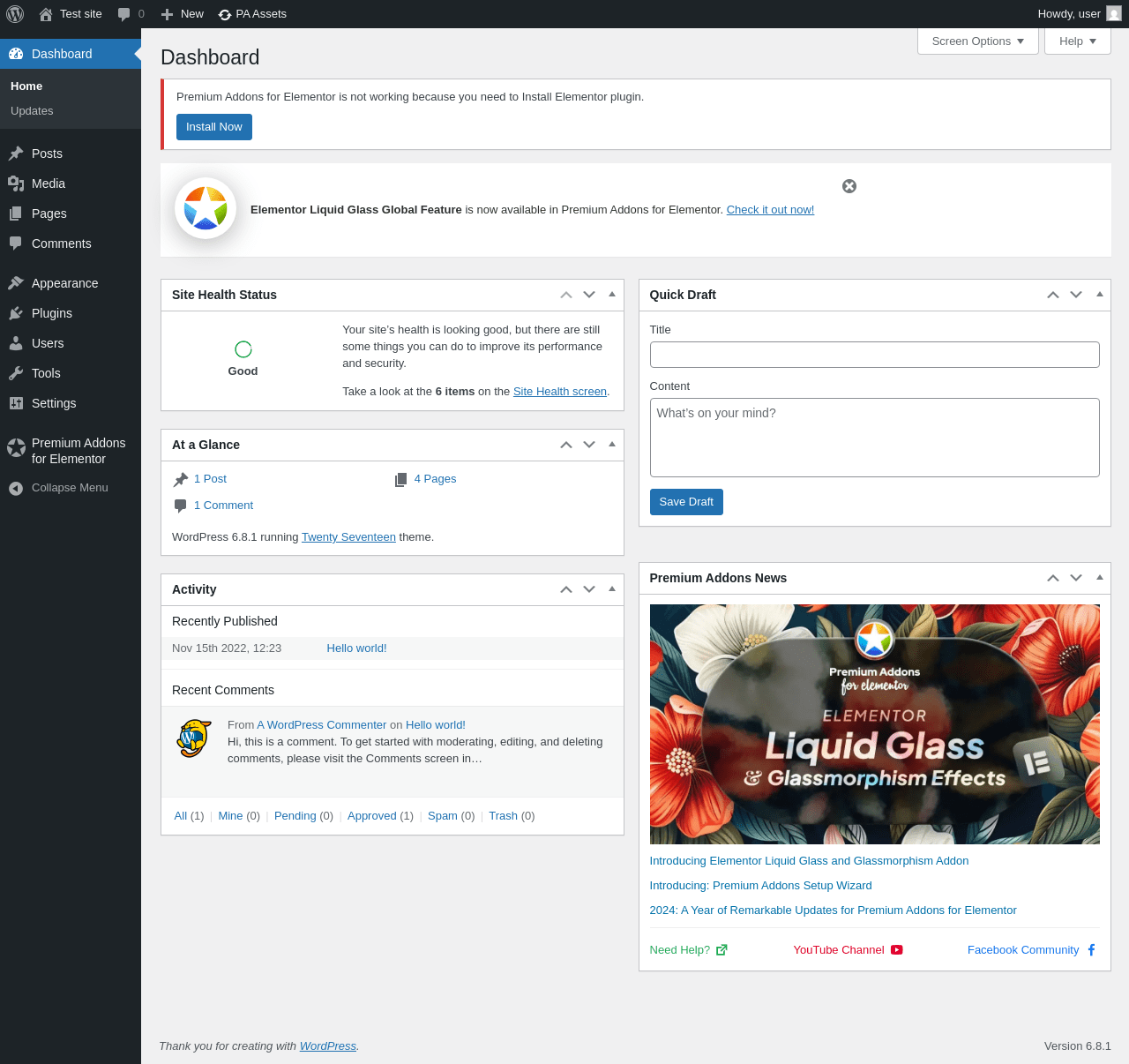Click the external link icon beside Need Help
This screenshot has height=1064, width=1129.
pos(722,950)
